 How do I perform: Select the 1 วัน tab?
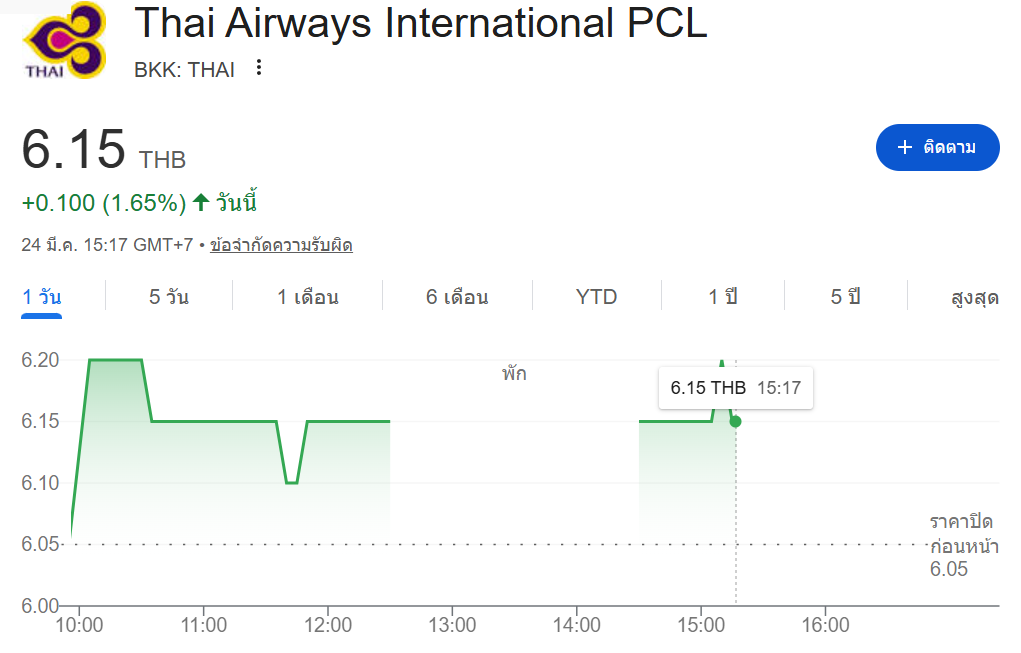[42, 297]
